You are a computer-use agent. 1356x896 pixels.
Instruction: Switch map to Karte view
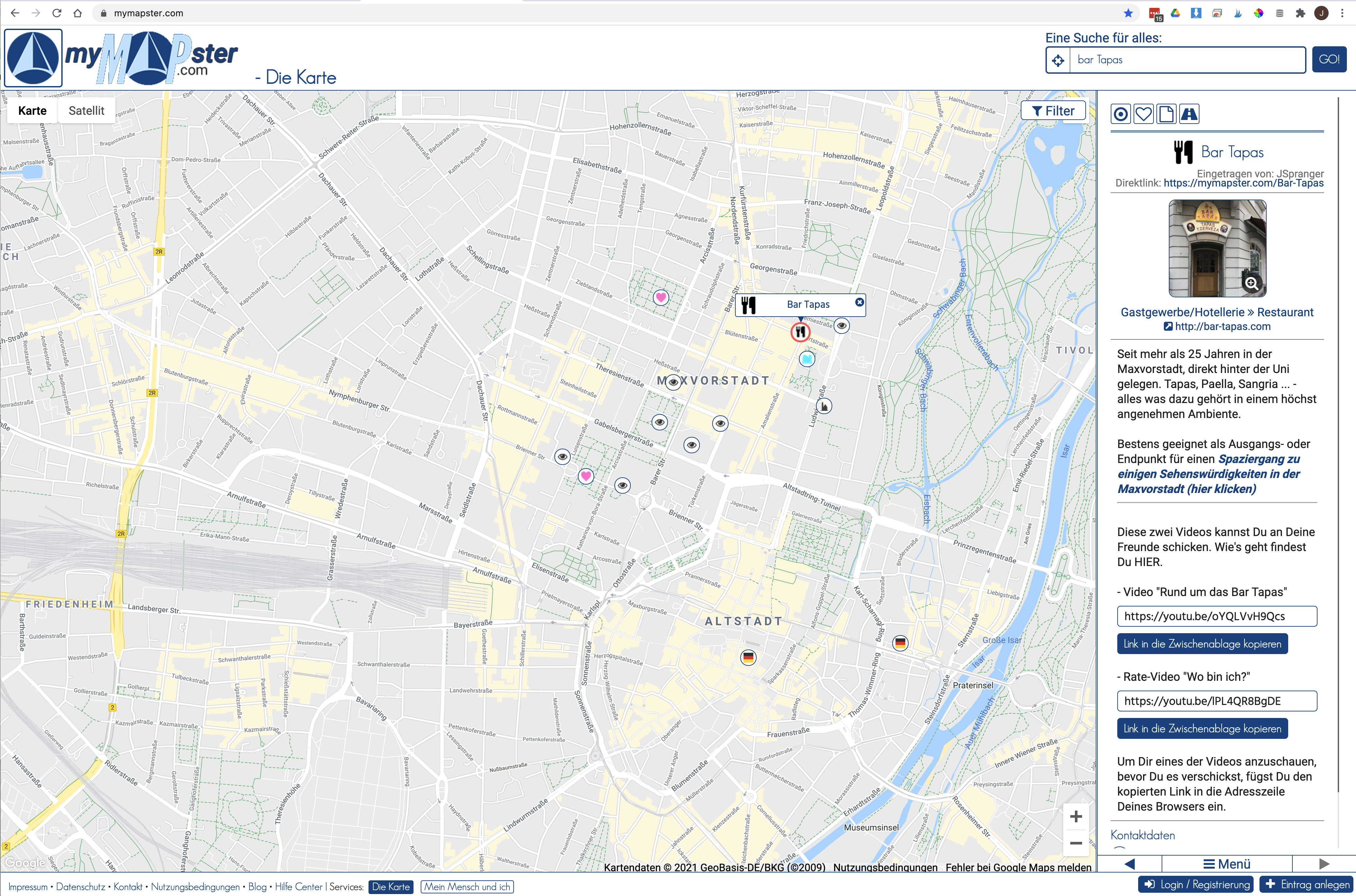coord(32,111)
